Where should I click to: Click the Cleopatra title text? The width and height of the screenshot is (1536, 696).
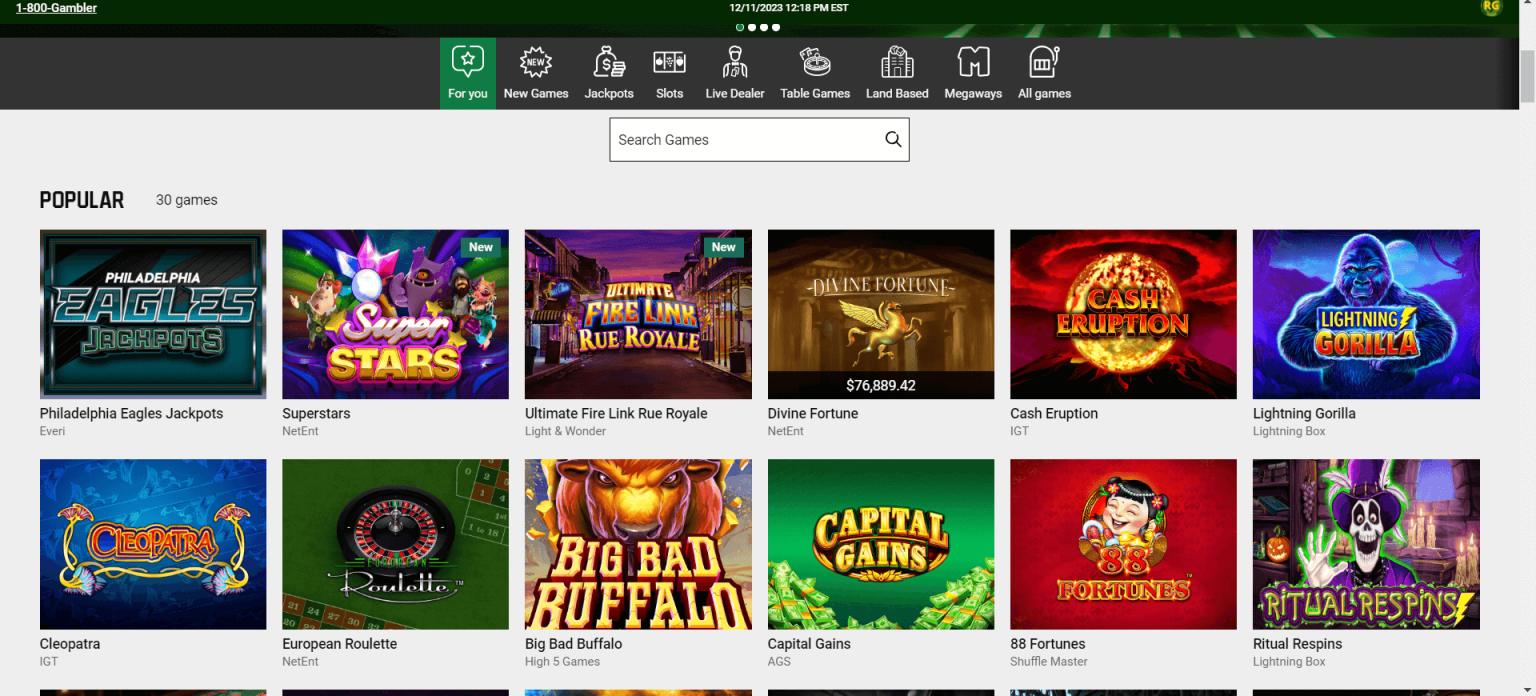pos(70,644)
